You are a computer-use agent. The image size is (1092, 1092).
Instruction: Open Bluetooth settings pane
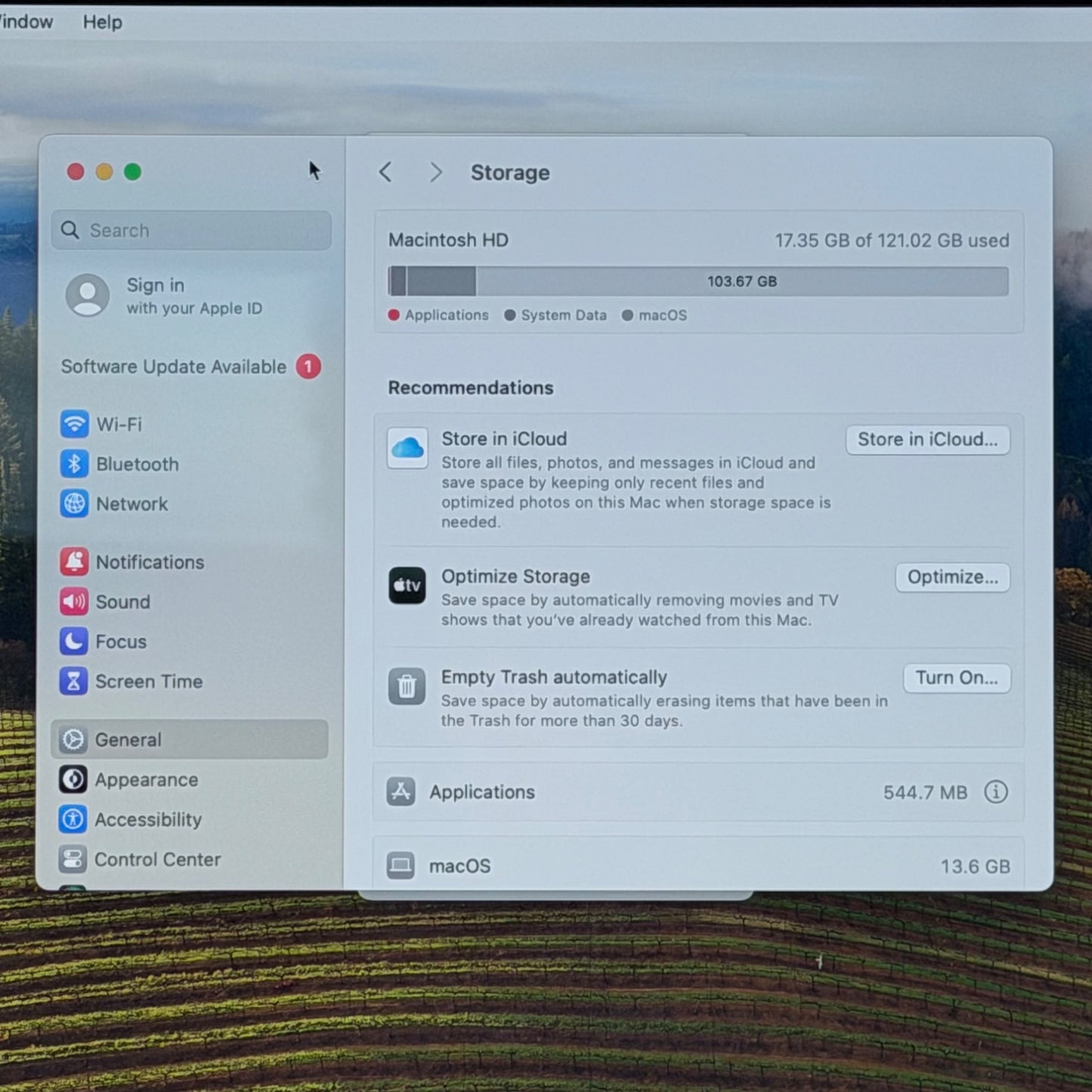(x=136, y=465)
